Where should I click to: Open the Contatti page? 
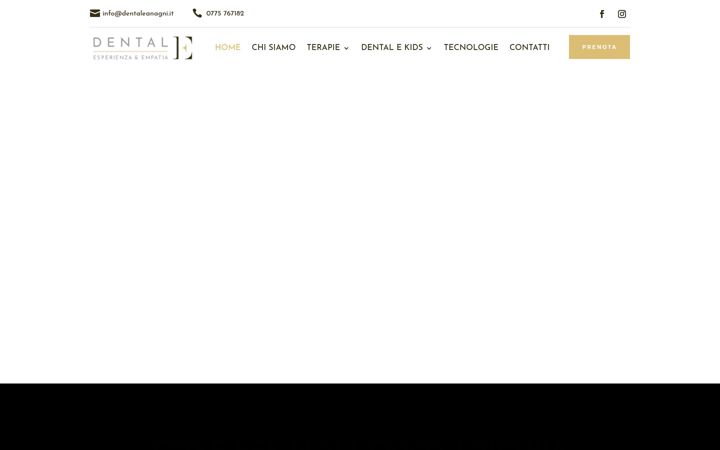pyautogui.click(x=529, y=47)
